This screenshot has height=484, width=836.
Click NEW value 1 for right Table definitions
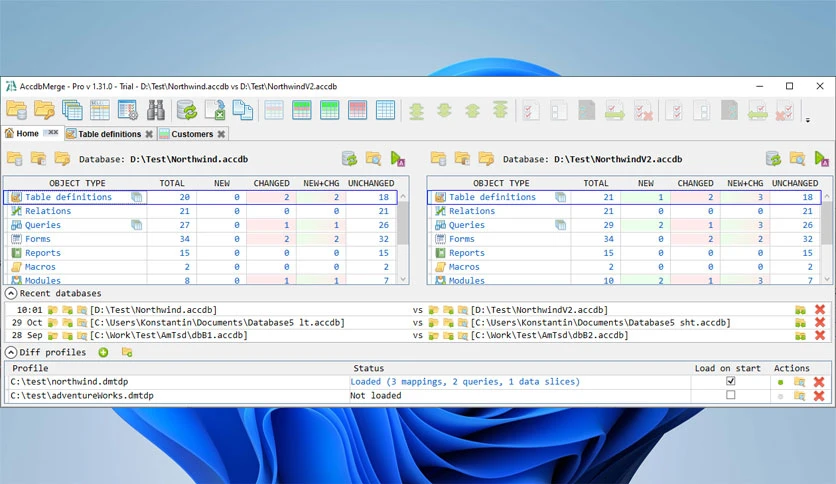click(645, 197)
